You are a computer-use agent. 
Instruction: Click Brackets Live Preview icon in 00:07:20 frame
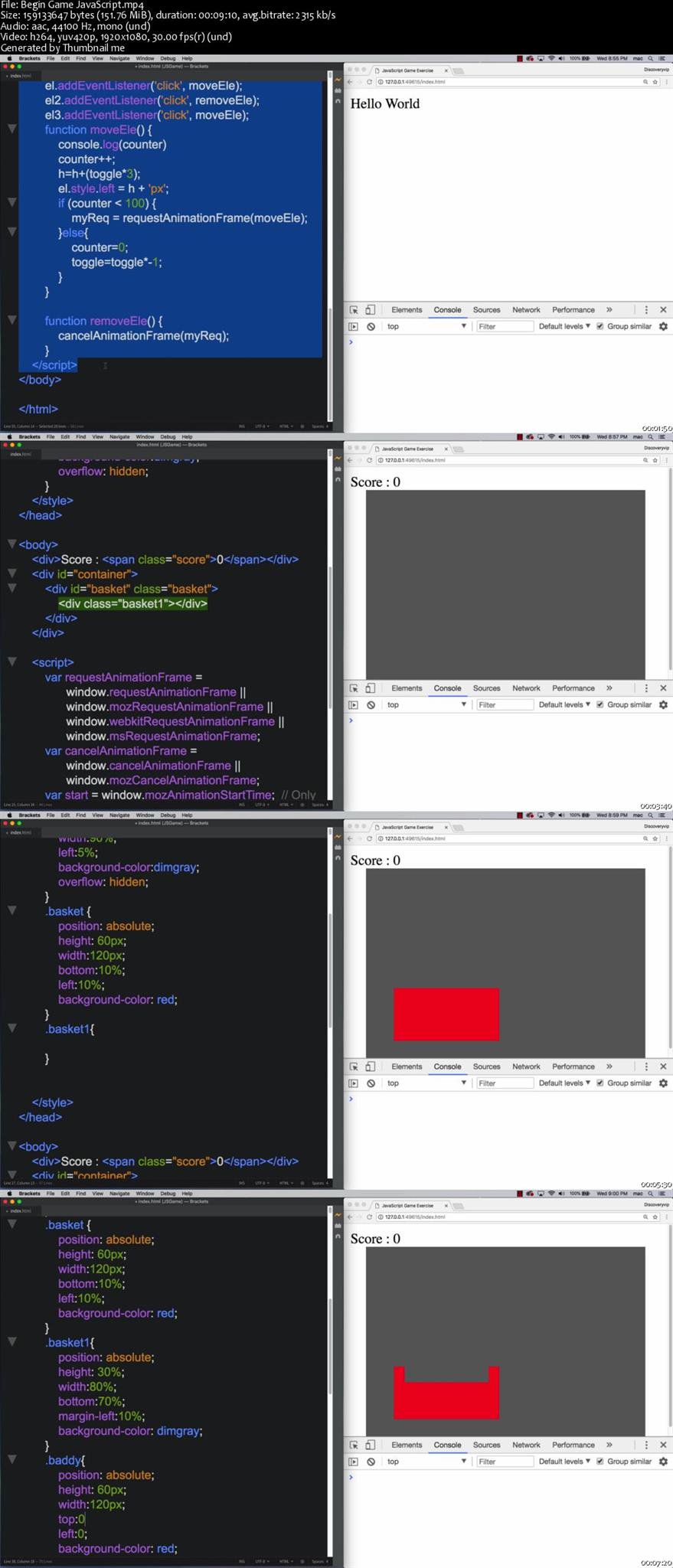tap(338, 1214)
